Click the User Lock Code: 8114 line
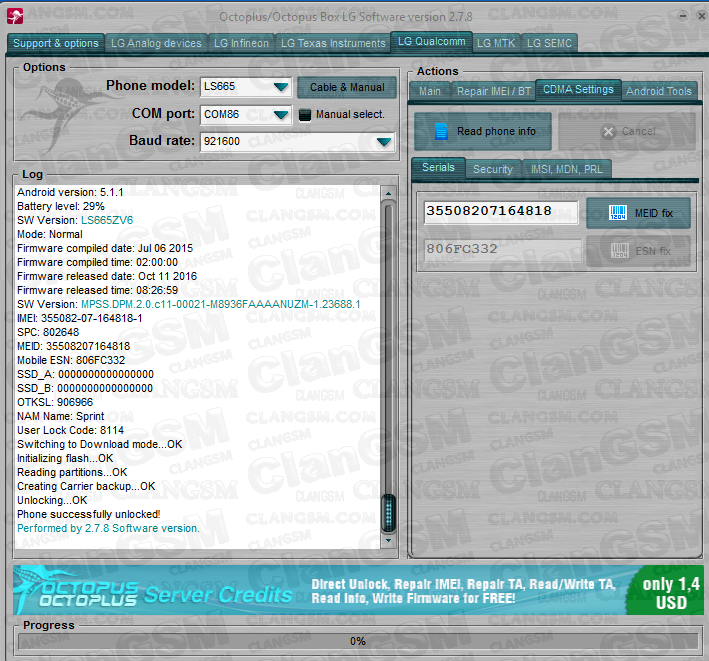 click(70, 430)
